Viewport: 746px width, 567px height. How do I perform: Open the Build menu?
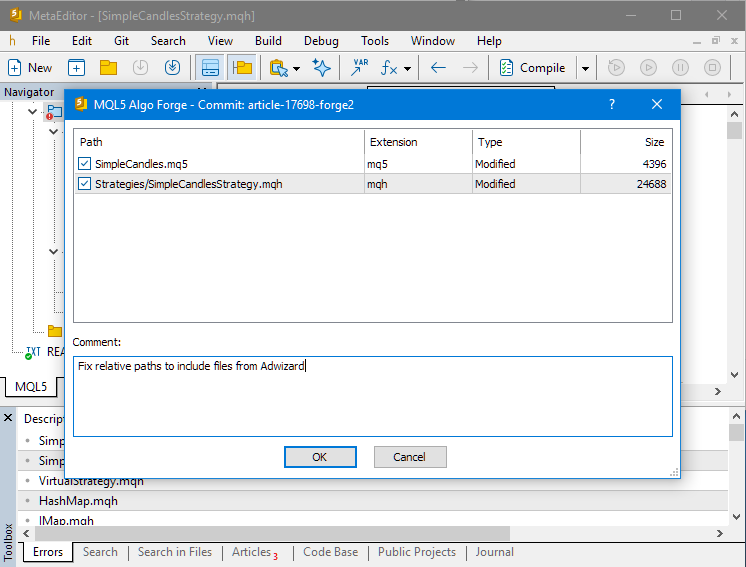(268, 41)
